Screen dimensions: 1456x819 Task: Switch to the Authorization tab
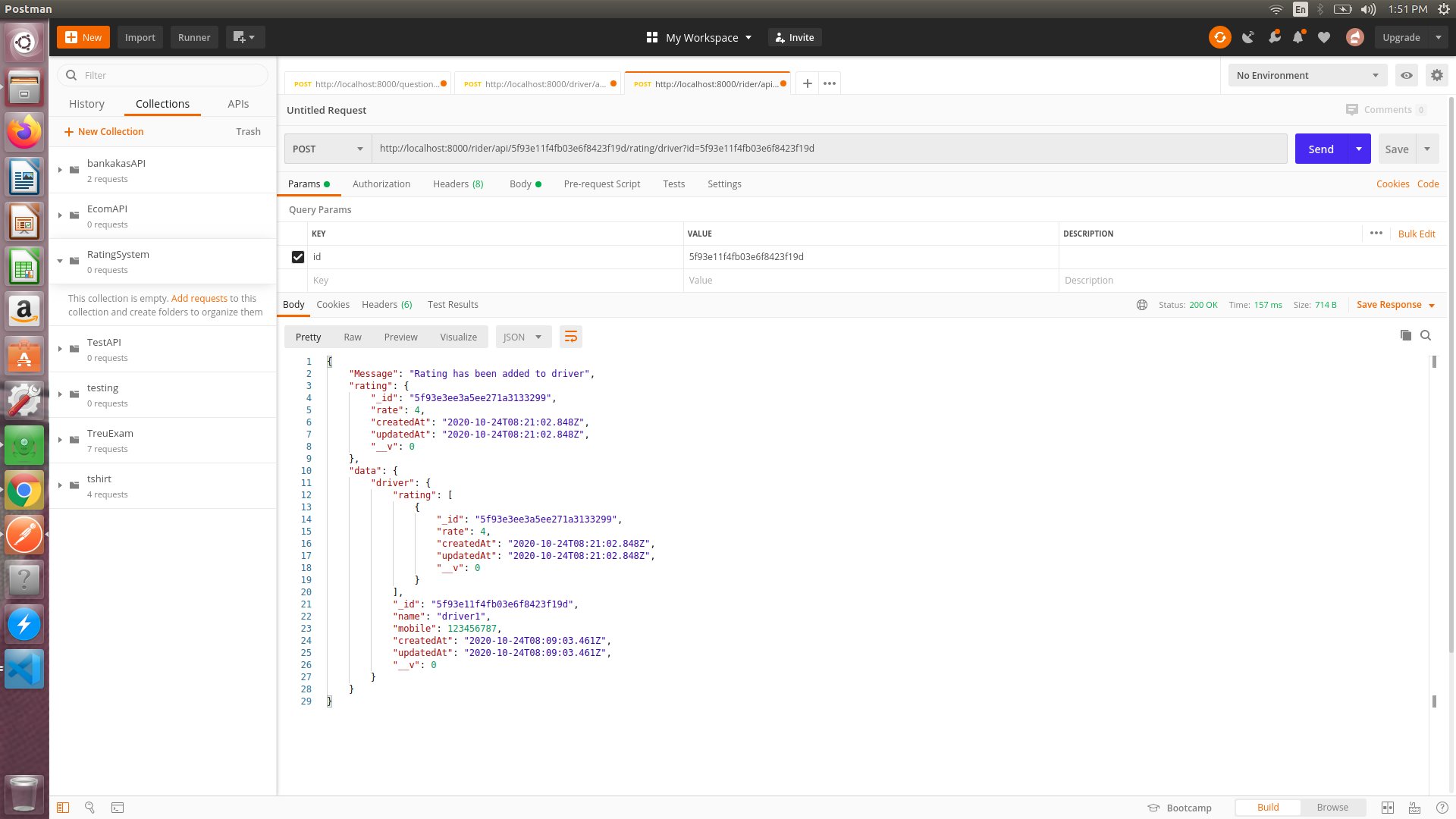click(x=381, y=184)
